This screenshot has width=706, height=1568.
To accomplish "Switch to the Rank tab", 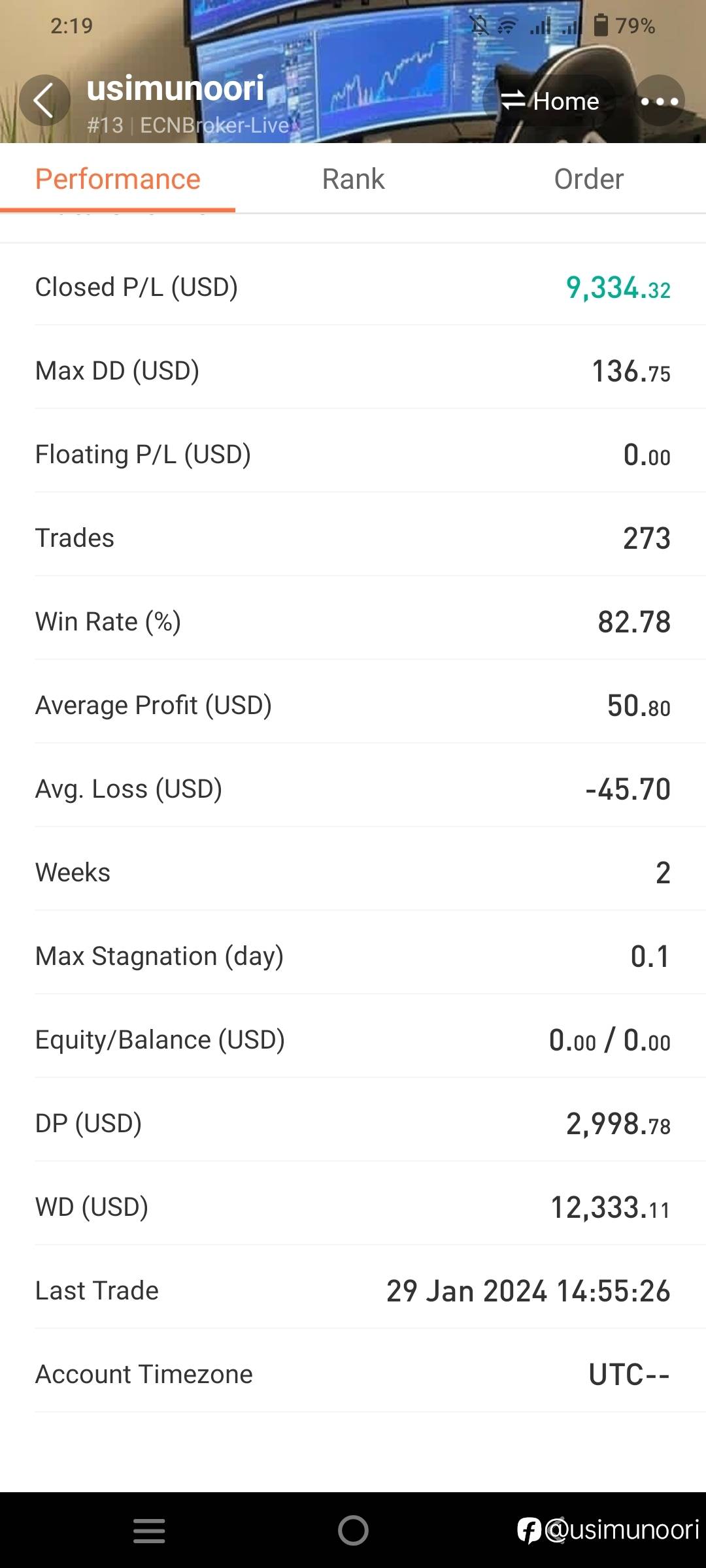I will click(x=353, y=179).
